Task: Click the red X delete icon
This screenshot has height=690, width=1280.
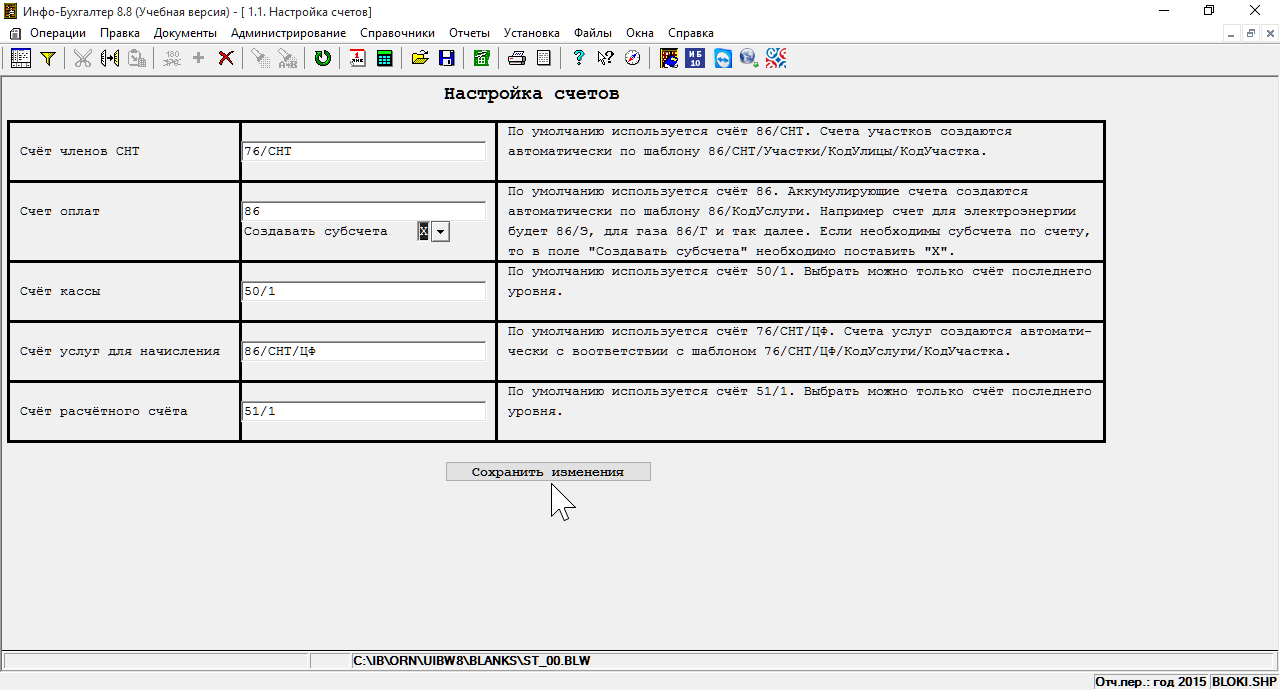Action: (226, 58)
